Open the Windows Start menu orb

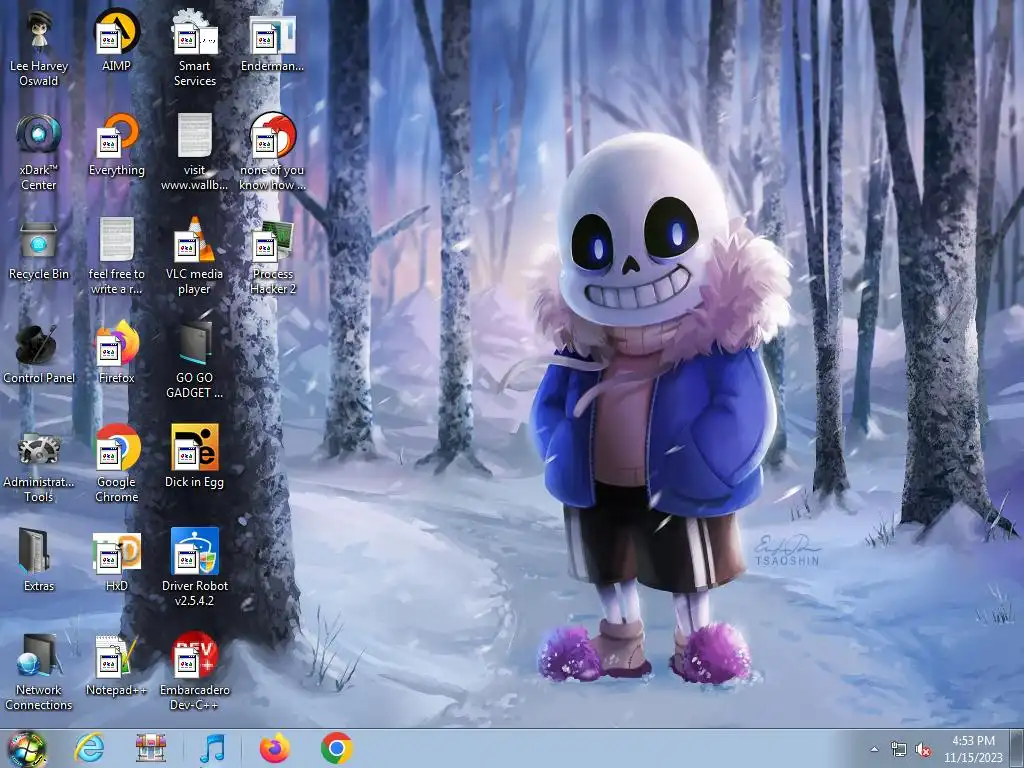point(27,749)
